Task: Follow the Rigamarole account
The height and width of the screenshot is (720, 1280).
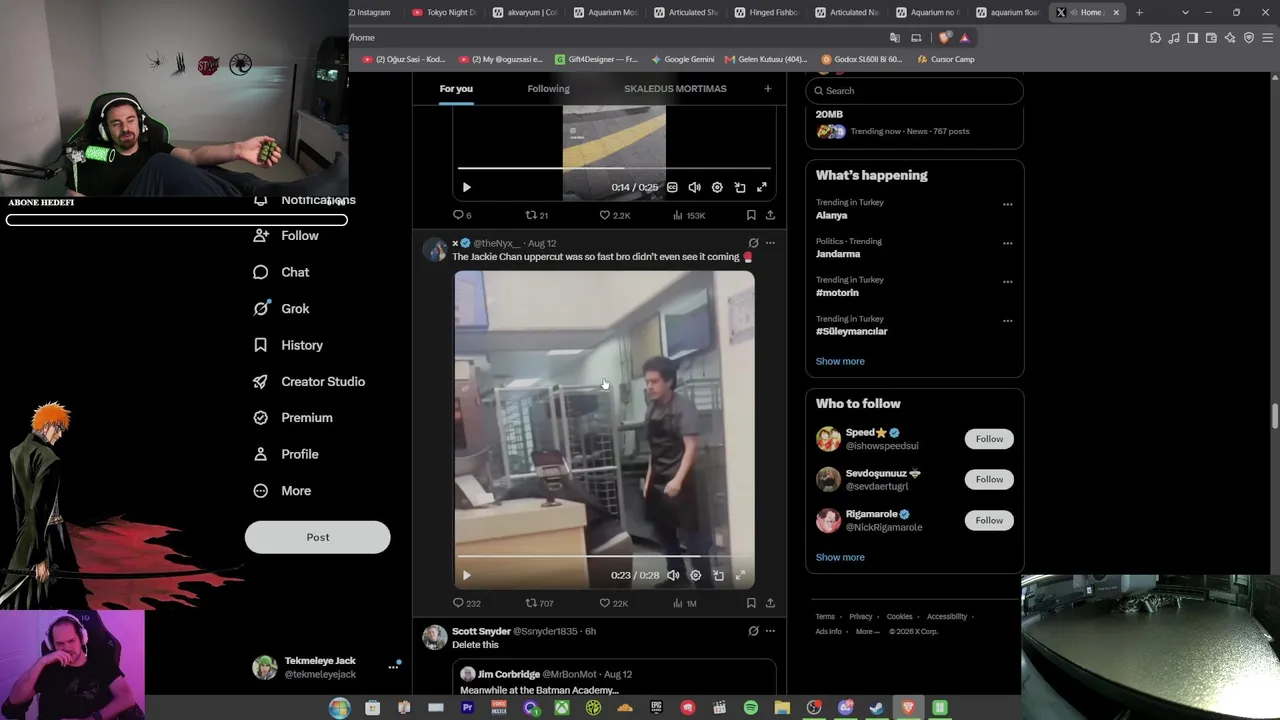Action: (989, 520)
